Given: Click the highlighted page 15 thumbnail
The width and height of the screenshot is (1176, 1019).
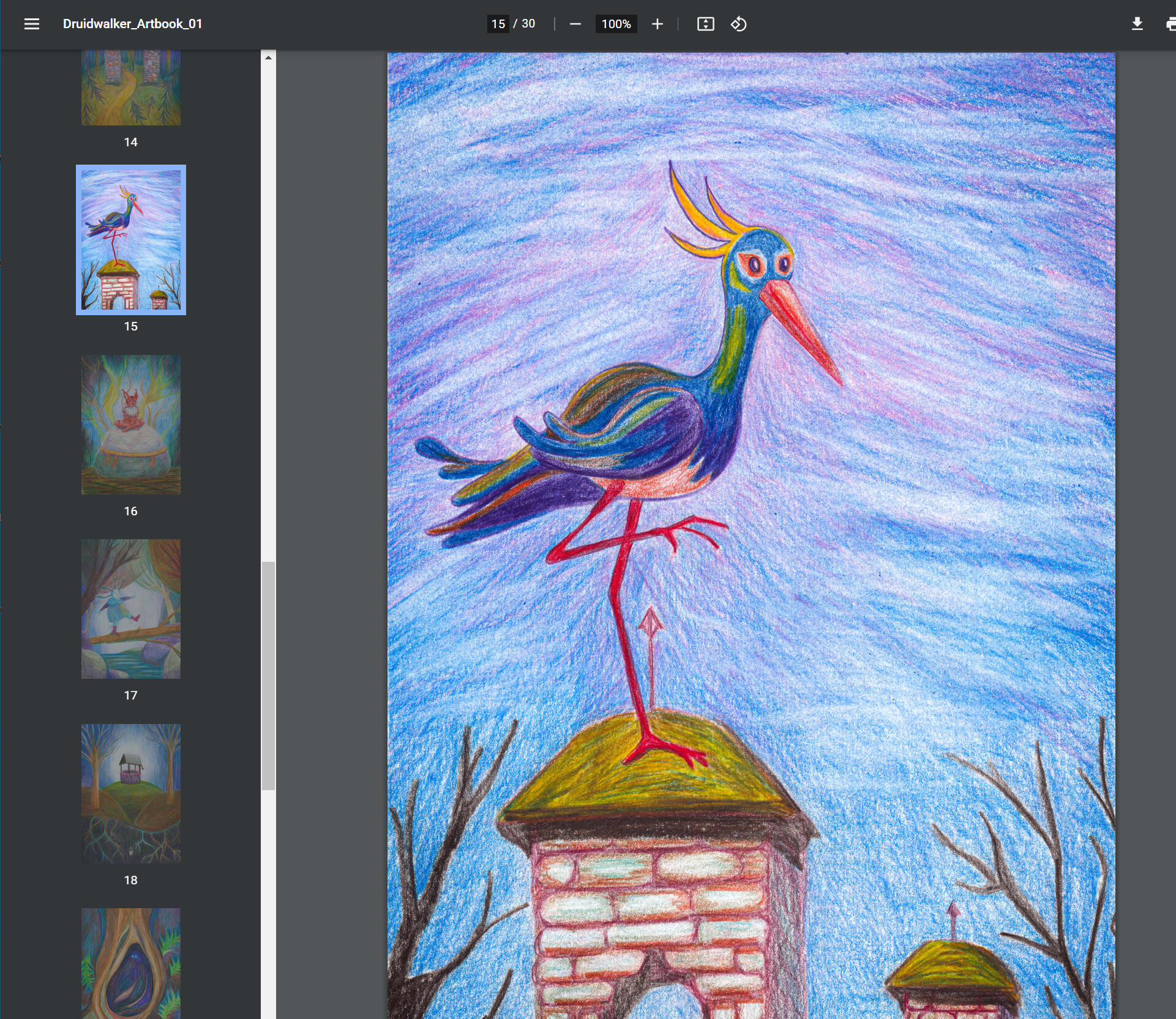Looking at the screenshot, I should pos(130,240).
